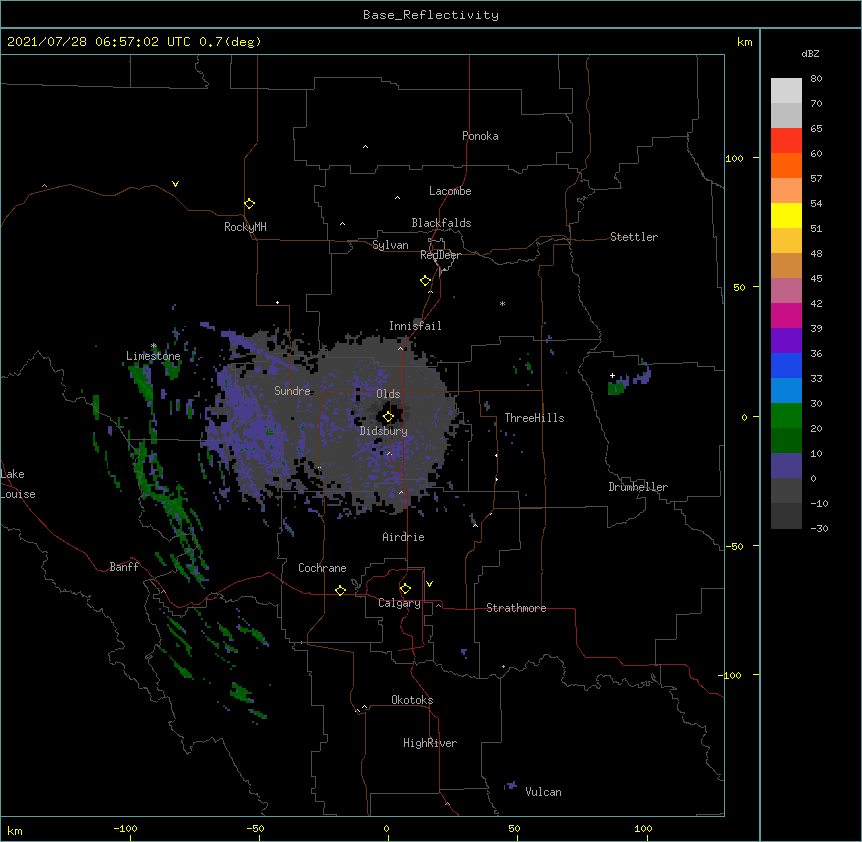Viewport: 862px width, 842px height.
Task: Click the Cochrane city label
Action: (322, 568)
